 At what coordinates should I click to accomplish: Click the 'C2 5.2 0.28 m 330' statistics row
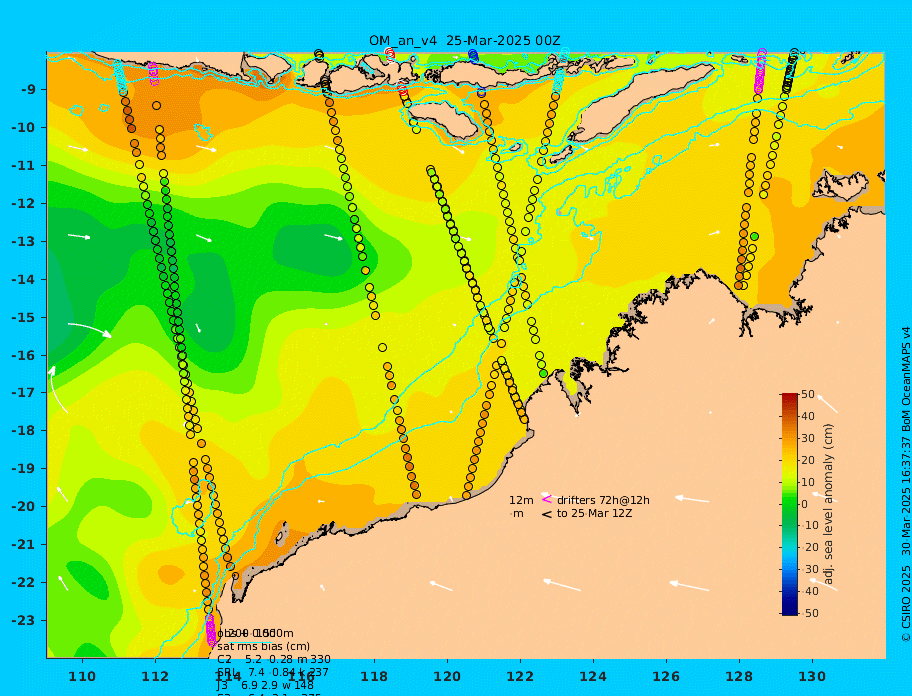coord(274,659)
